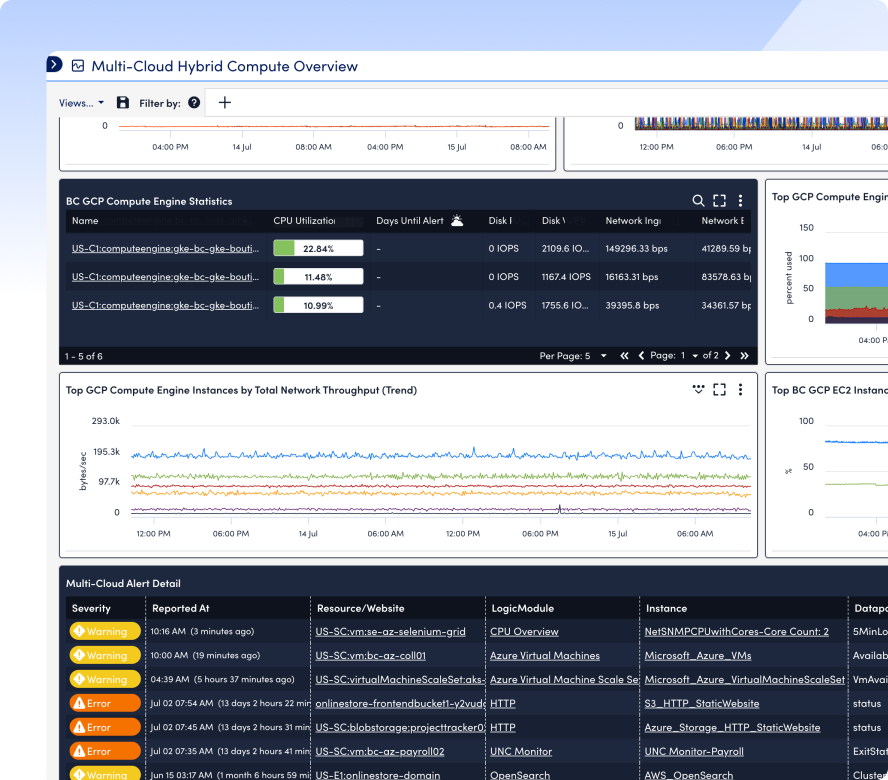Viewport: 888px width, 780px height.
Task: Expand Network Throughput Trend widget to fullscreen
Action: (x=719, y=389)
